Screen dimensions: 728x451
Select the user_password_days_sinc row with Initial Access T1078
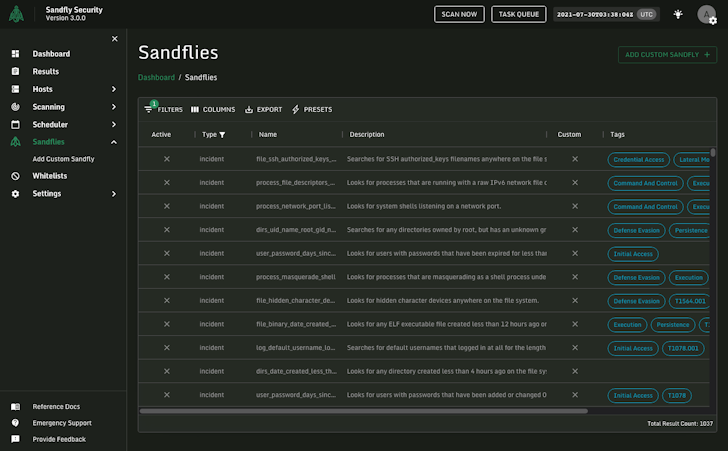[x=424, y=395]
